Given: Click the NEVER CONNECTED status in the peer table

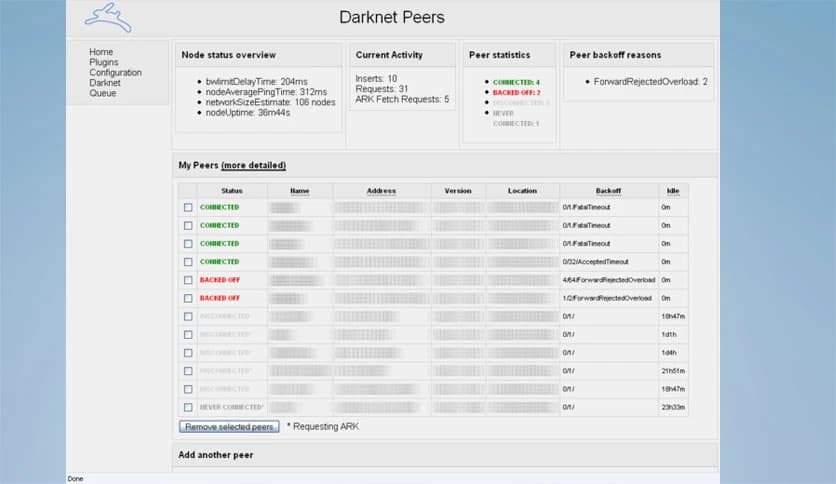Looking at the screenshot, I should (231, 407).
